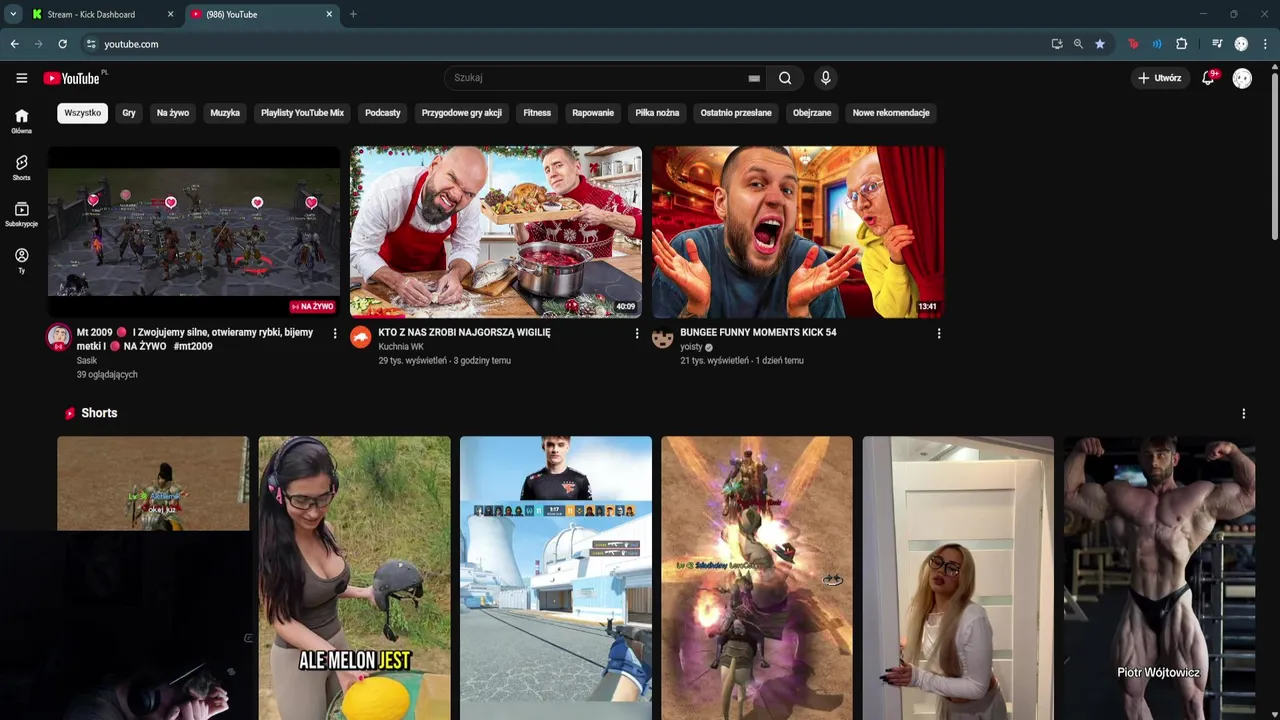Select the Wszystko filter chip
This screenshot has width=1280, height=720.
82,113
